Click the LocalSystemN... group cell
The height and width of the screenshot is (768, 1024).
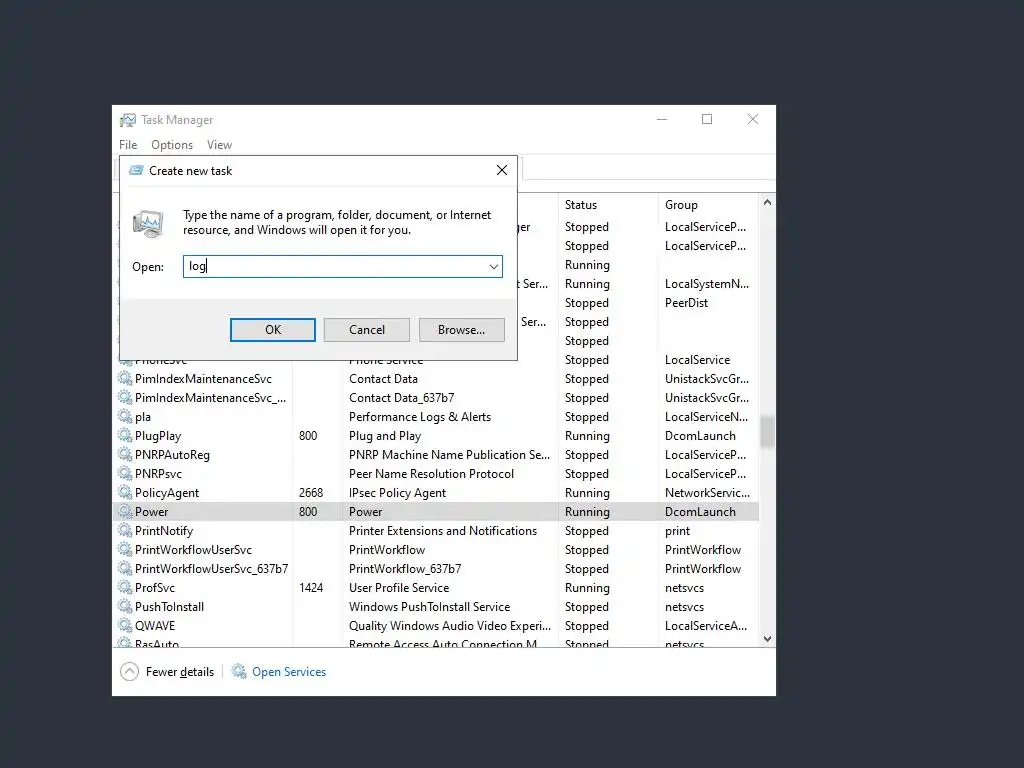pos(707,283)
